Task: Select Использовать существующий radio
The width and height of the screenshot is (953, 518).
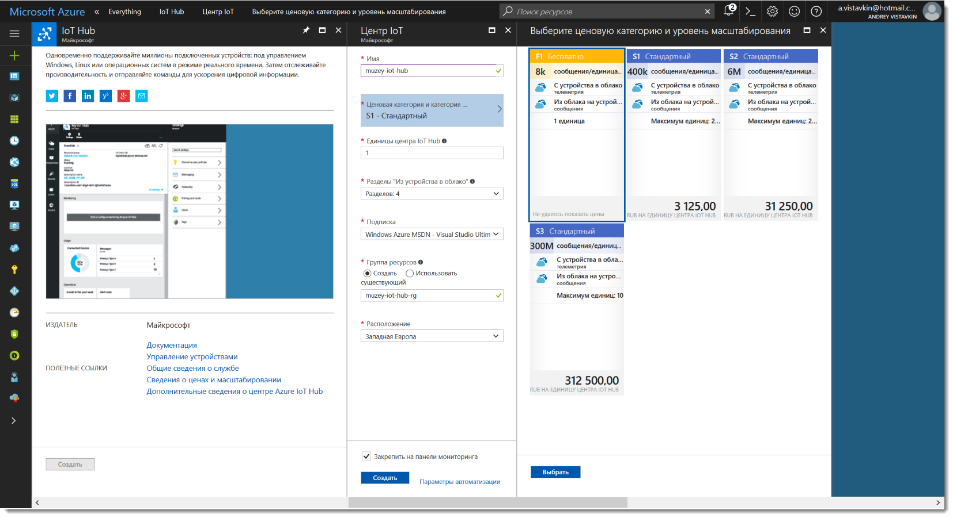Action: (x=410, y=274)
